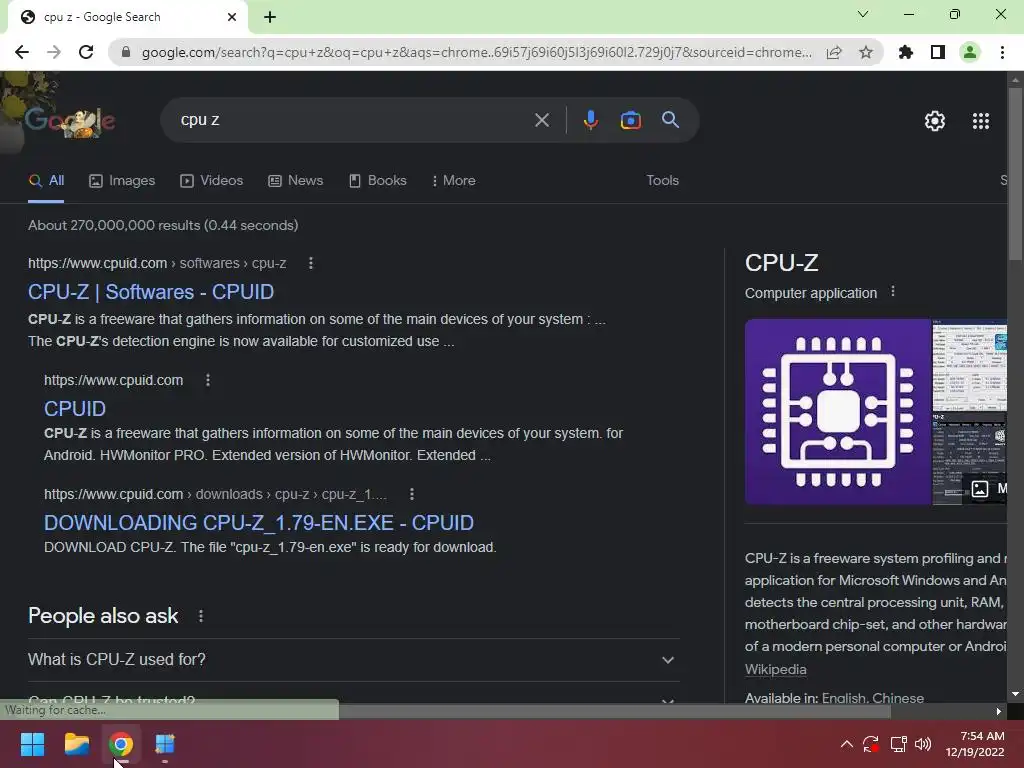Submit search with magnifier icon
Screen dimensions: 1024x768
pyautogui.click(x=670, y=120)
